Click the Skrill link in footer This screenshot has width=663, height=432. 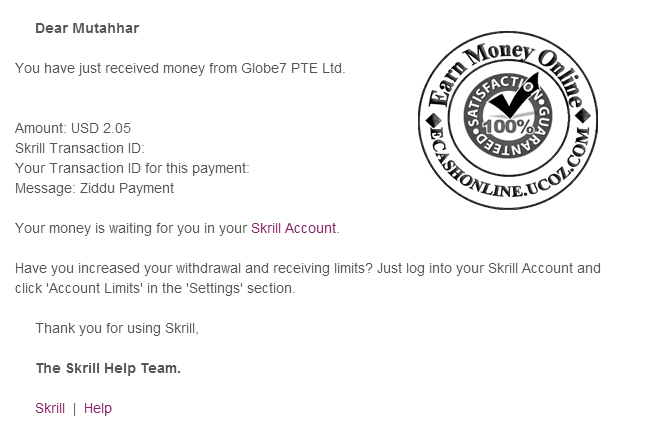[50, 408]
